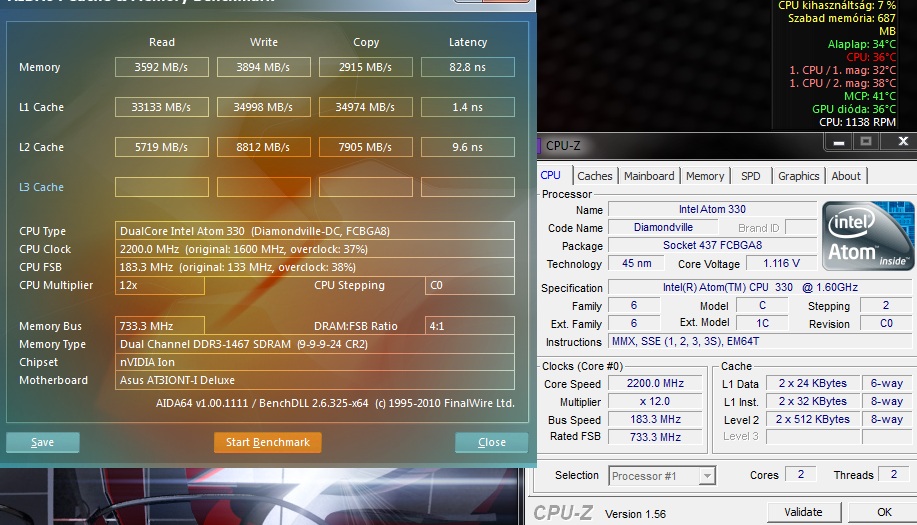Click the Memory Copy 2915 MB/s field
Image resolution: width=917 pixels, height=525 pixels.
(x=366, y=67)
